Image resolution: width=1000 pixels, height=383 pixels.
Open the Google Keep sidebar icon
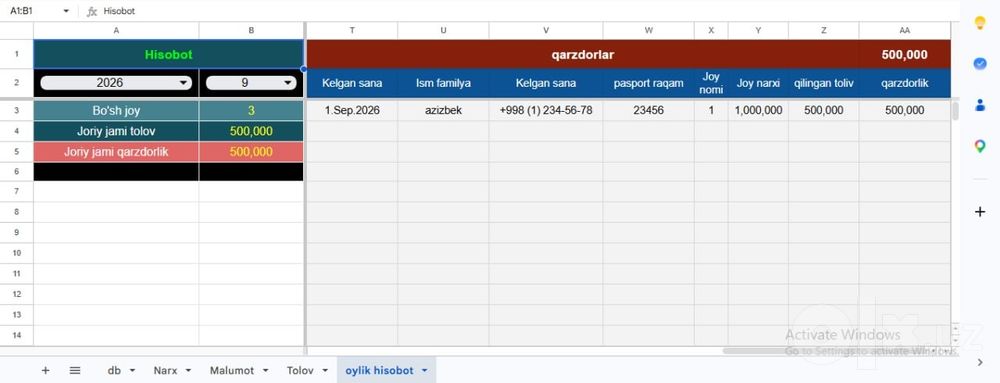click(980, 23)
